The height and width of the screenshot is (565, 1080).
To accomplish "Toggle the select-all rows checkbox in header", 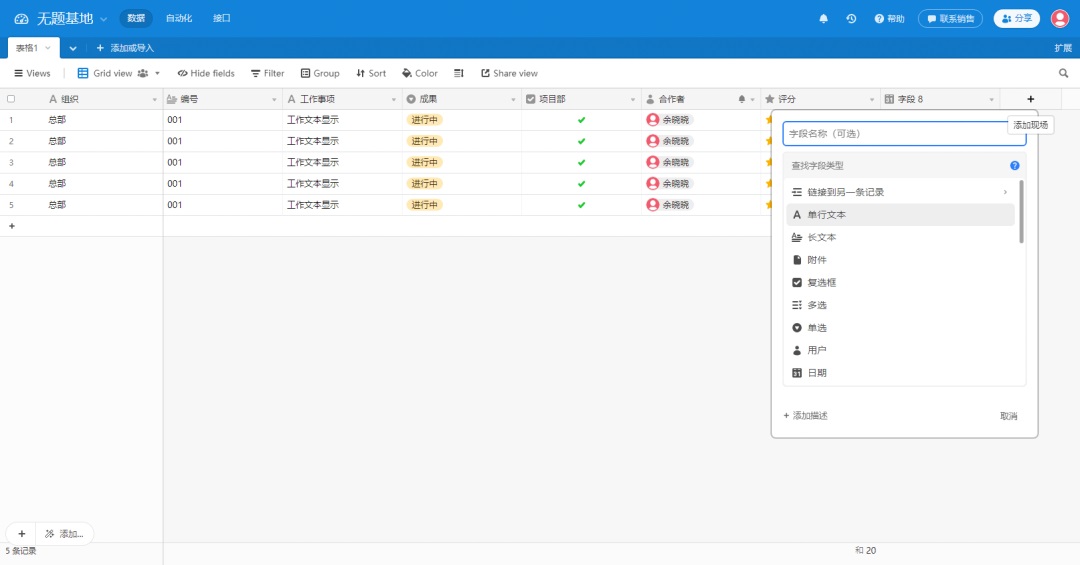I will coord(11,99).
